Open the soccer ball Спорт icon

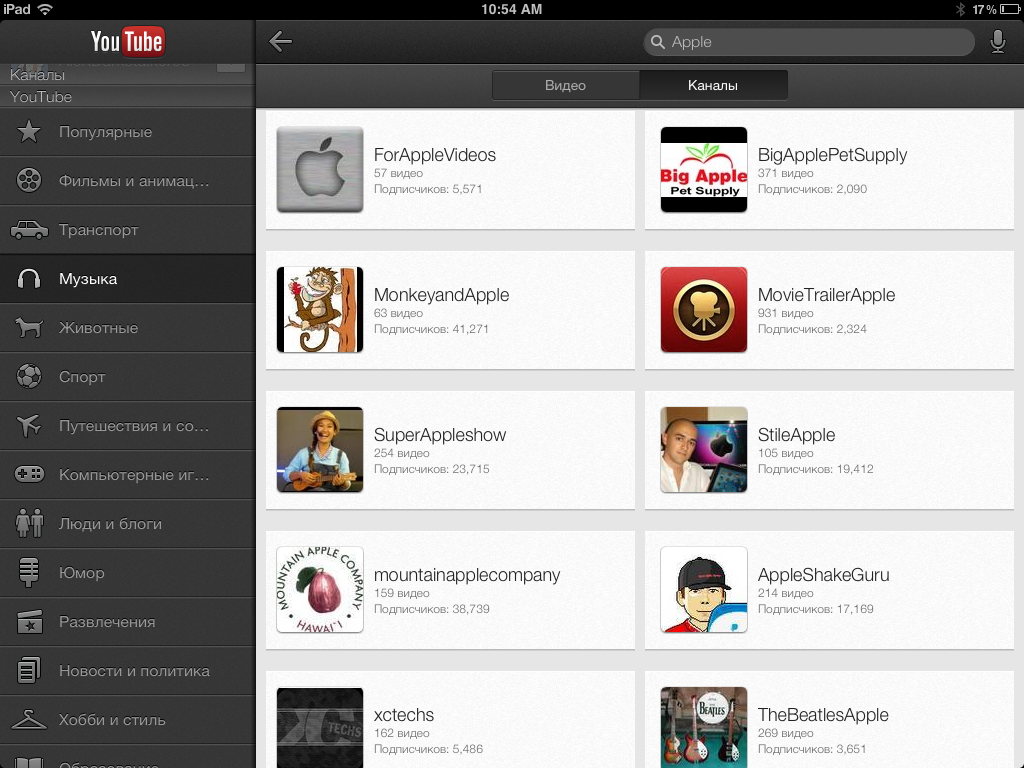tap(29, 377)
